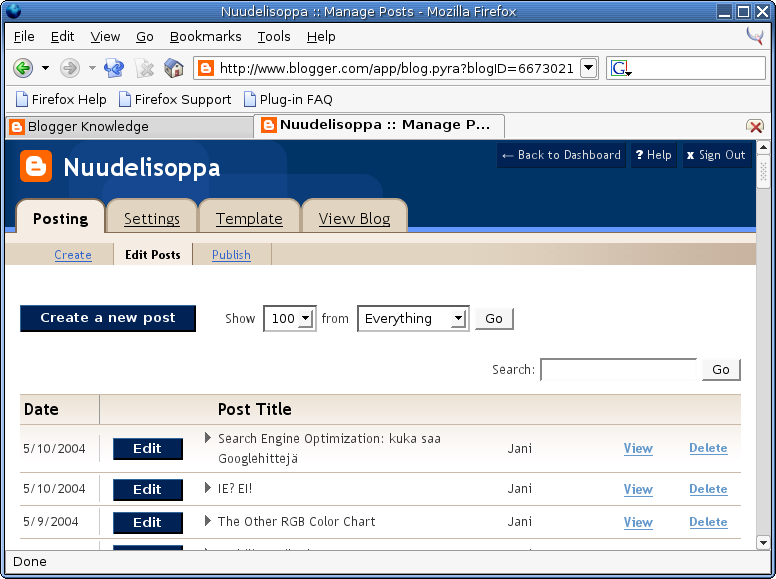
Task: Open the Firefox Help bookmark
Action: point(61,99)
